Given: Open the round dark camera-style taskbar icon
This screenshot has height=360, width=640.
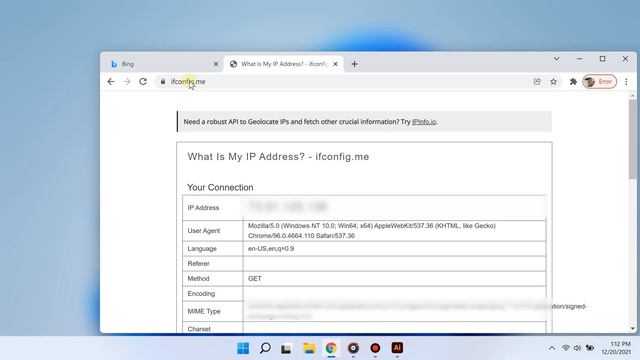Looking at the screenshot, I should tap(353, 348).
